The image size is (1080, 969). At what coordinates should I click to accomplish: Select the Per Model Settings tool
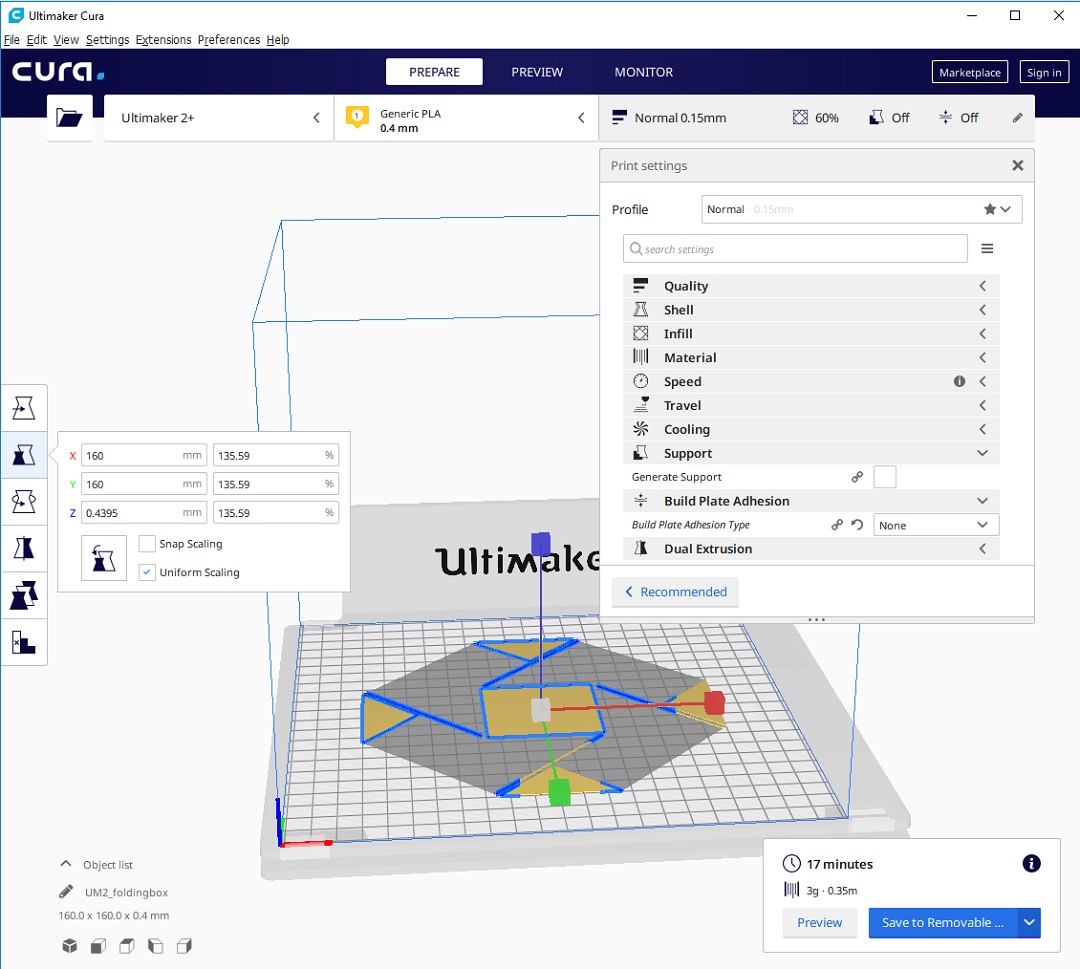(24, 595)
